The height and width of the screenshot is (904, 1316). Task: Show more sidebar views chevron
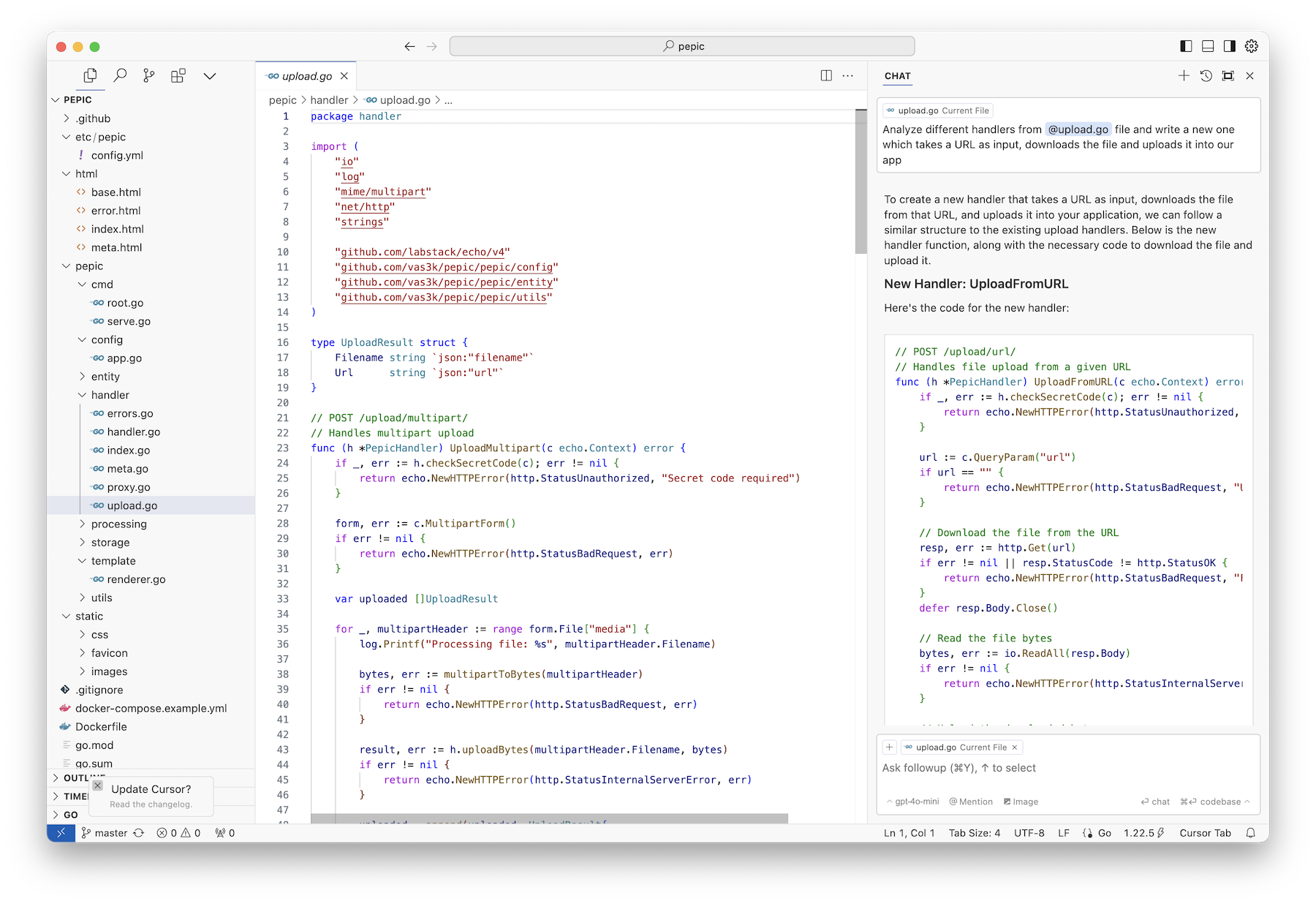coord(210,76)
